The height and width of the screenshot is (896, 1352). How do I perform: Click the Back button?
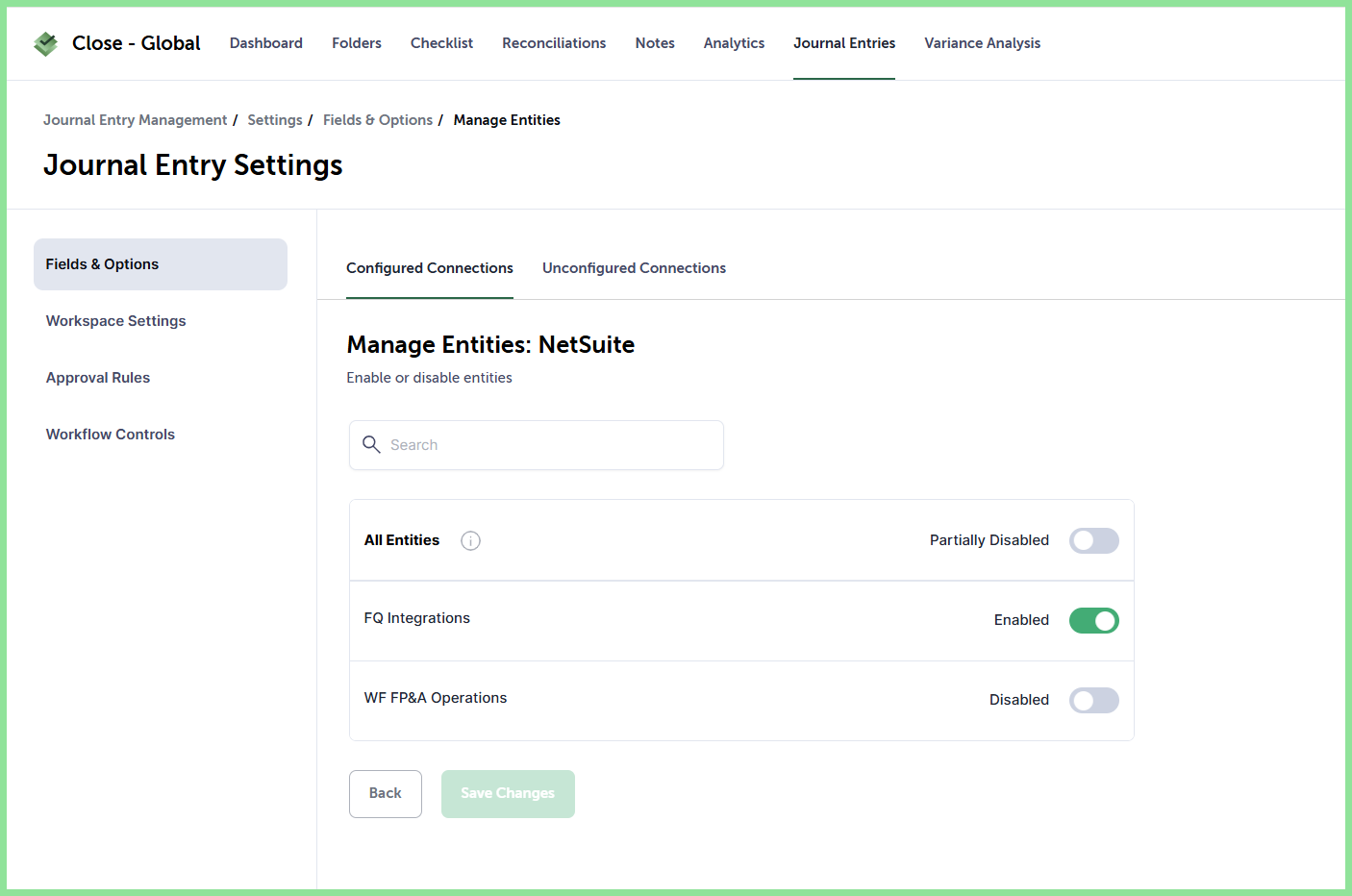tap(386, 794)
